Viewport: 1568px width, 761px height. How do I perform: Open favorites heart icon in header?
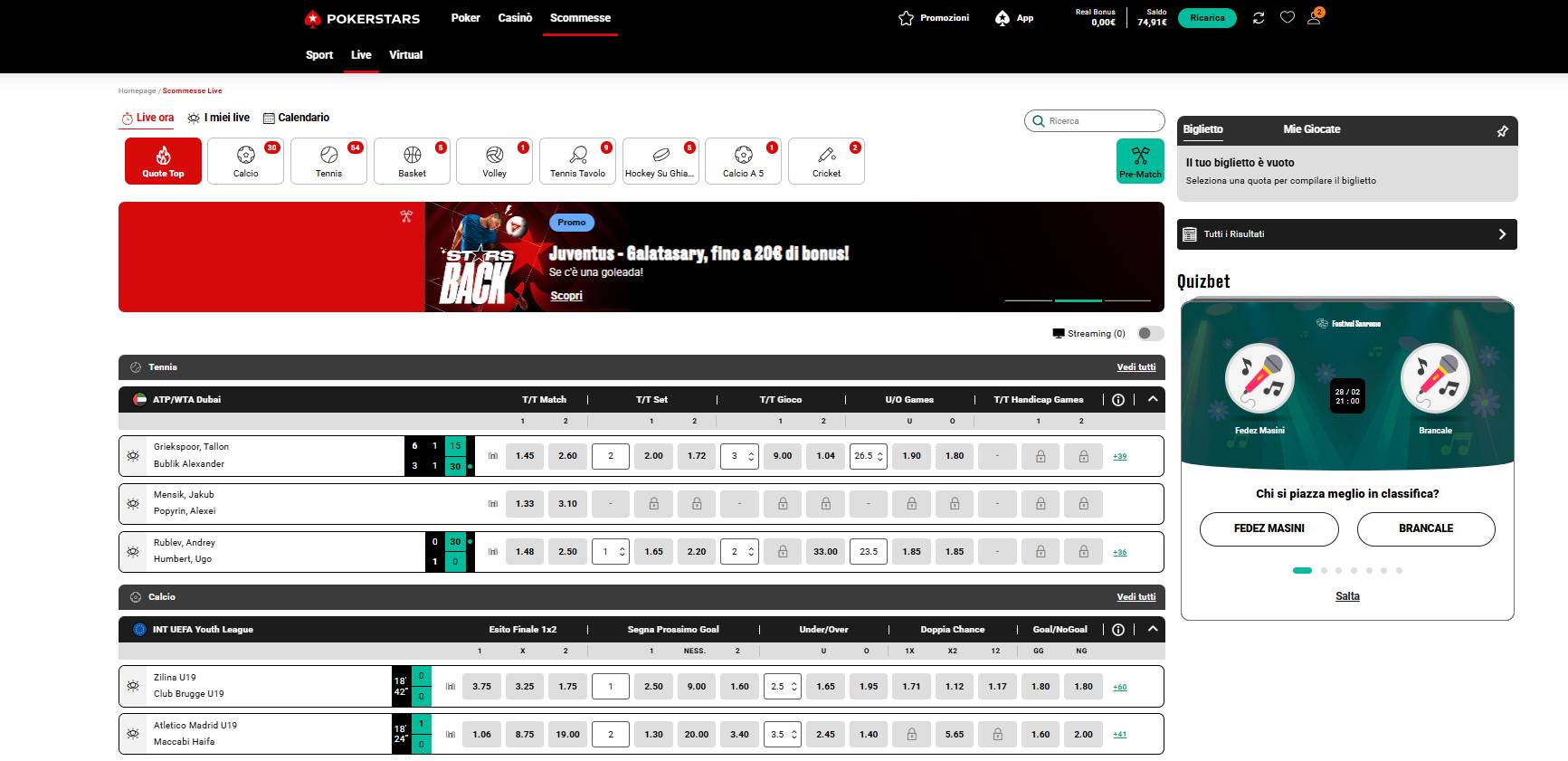[1287, 18]
